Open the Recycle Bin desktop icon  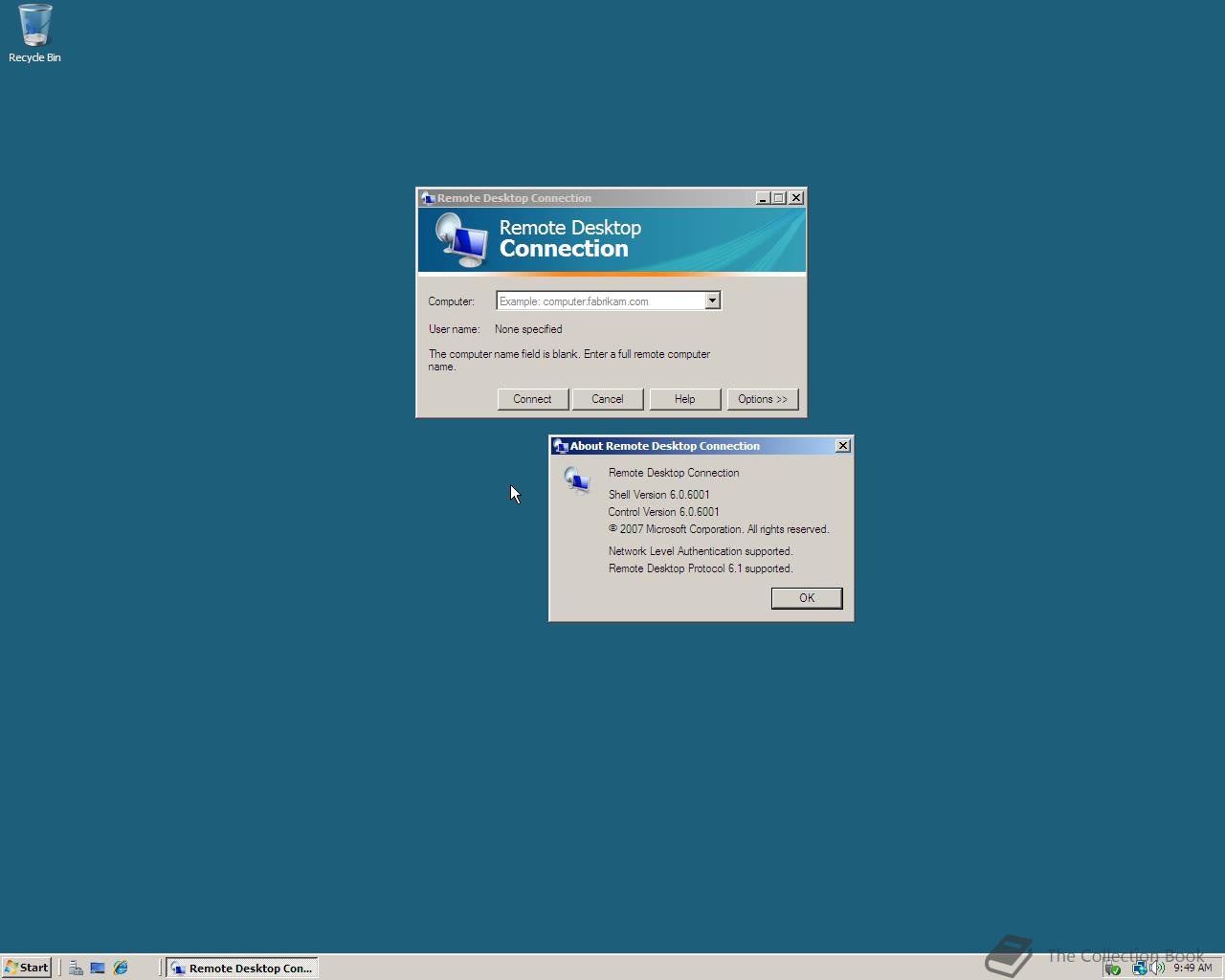coord(34,33)
